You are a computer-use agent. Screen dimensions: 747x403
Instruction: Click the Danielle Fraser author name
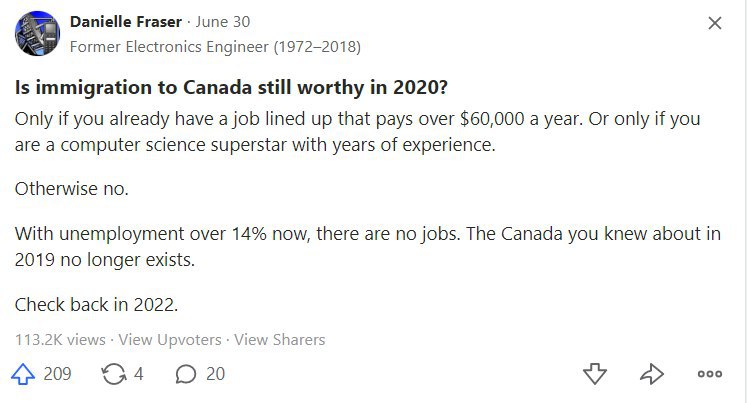click(126, 22)
